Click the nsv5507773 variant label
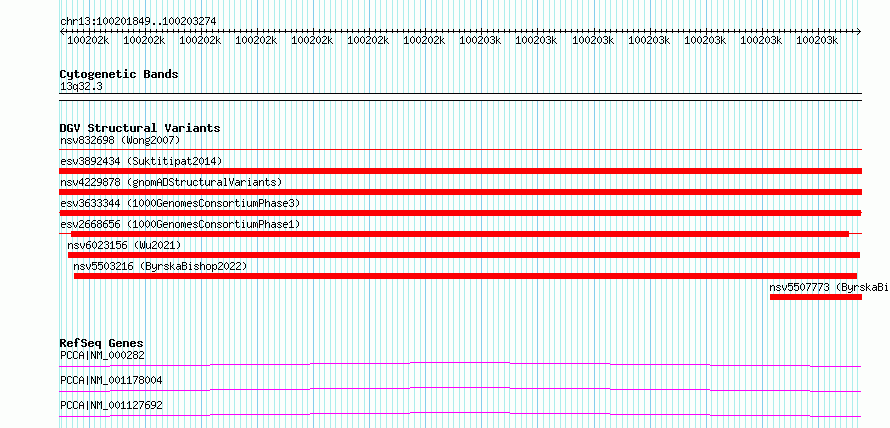 point(829,287)
